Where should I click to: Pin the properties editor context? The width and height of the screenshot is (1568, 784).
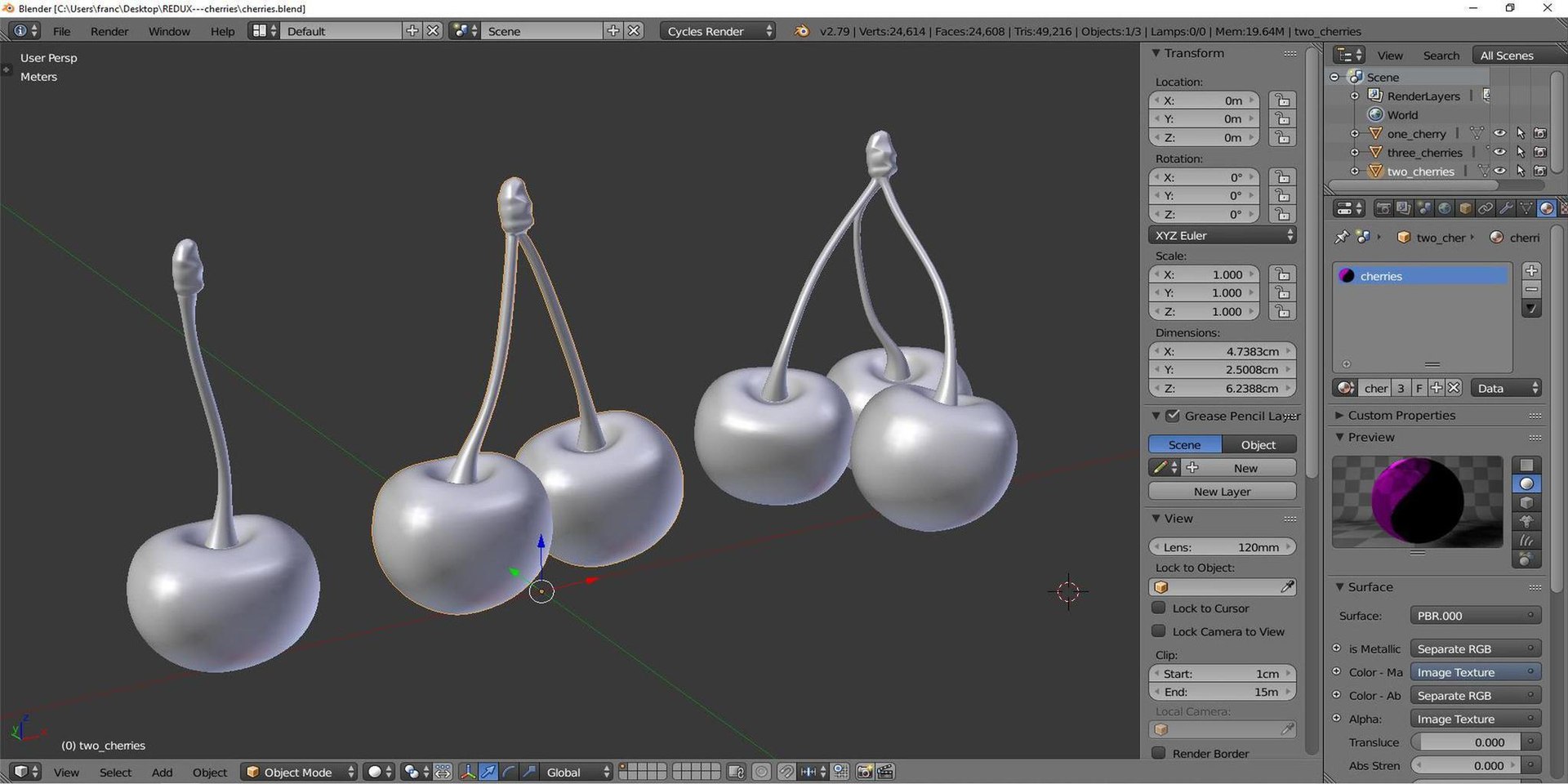[1341, 237]
